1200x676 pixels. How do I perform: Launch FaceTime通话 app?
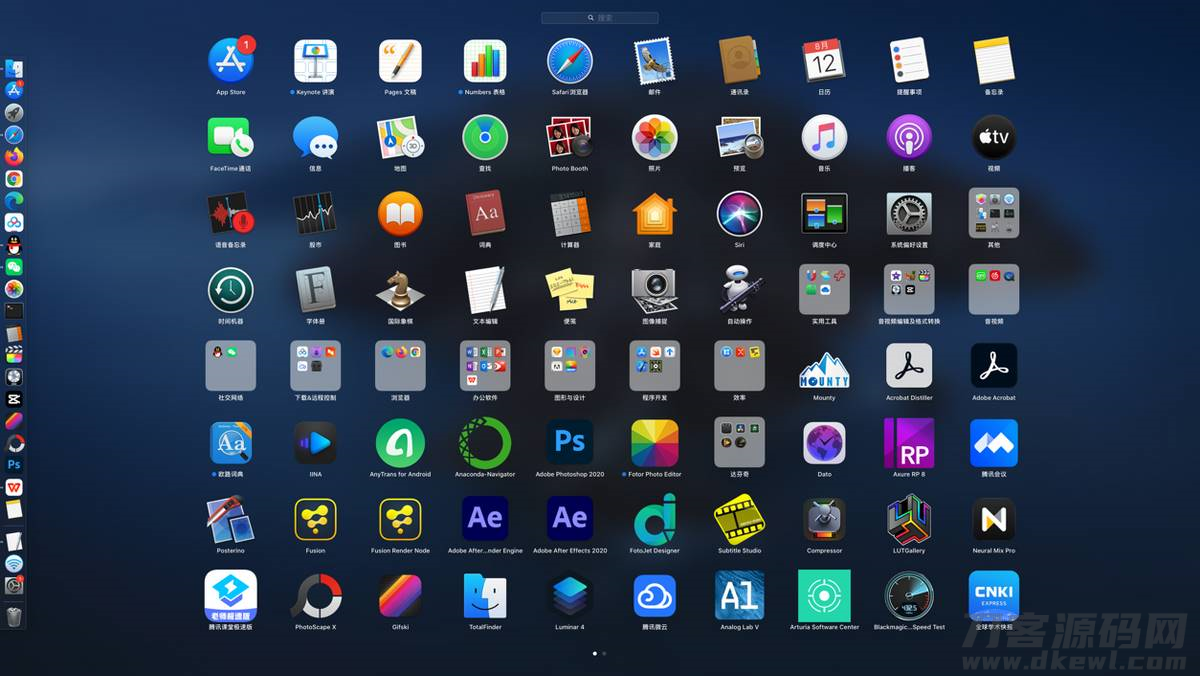pyautogui.click(x=230, y=138)
